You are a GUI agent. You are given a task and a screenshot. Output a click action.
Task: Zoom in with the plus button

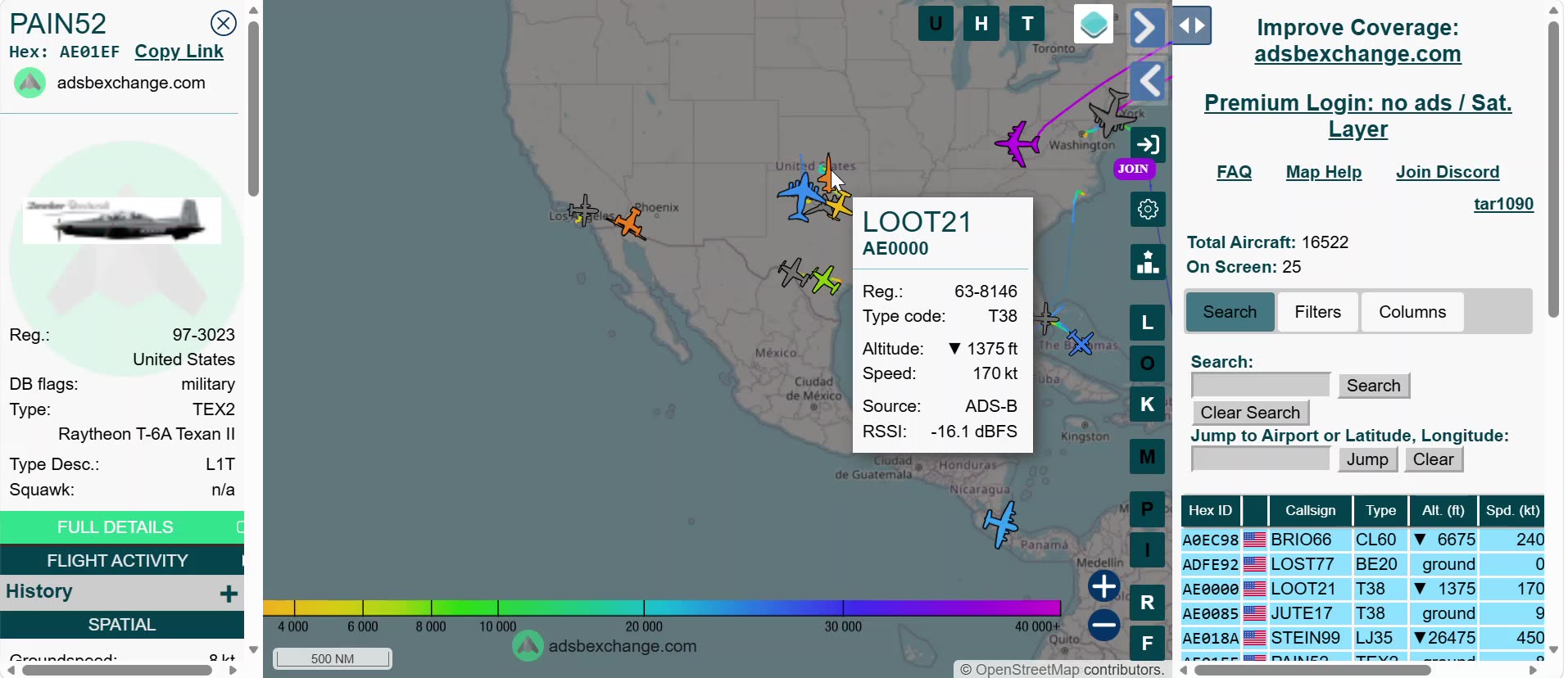pos(1103,585)
